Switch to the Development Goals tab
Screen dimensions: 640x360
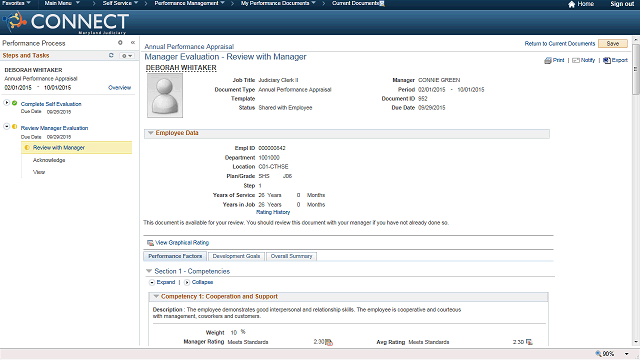click(x=236, y=256)
